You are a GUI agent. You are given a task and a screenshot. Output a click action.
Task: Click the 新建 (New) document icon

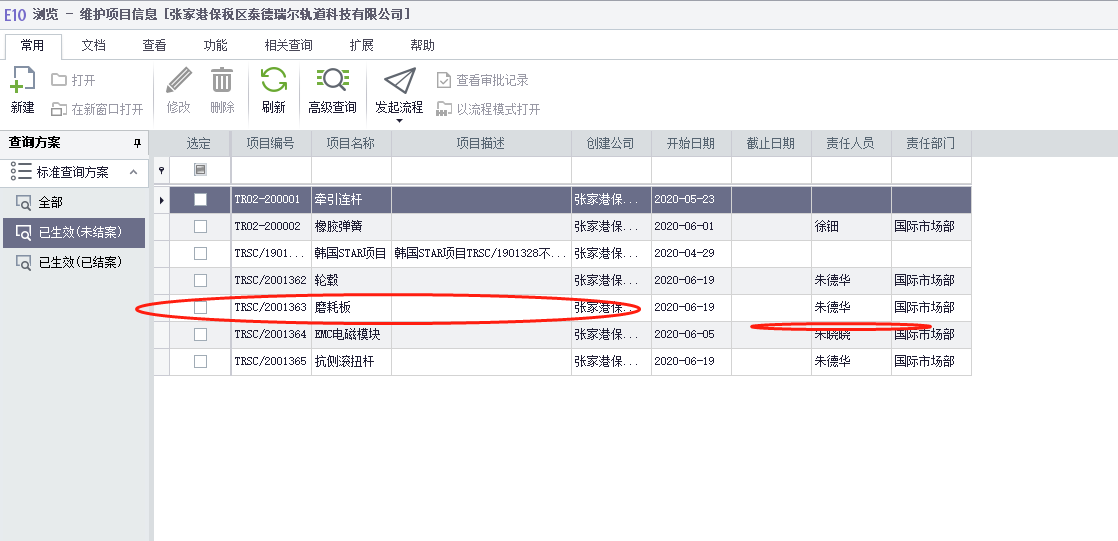(22, 81)
